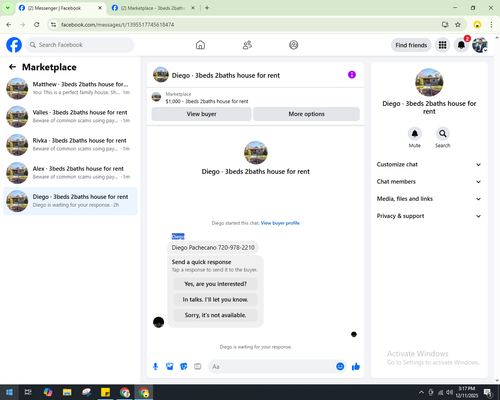Screen dimensions: 500x400
Task: Open Task View on taskbar
Action: [x=28, y=392]
